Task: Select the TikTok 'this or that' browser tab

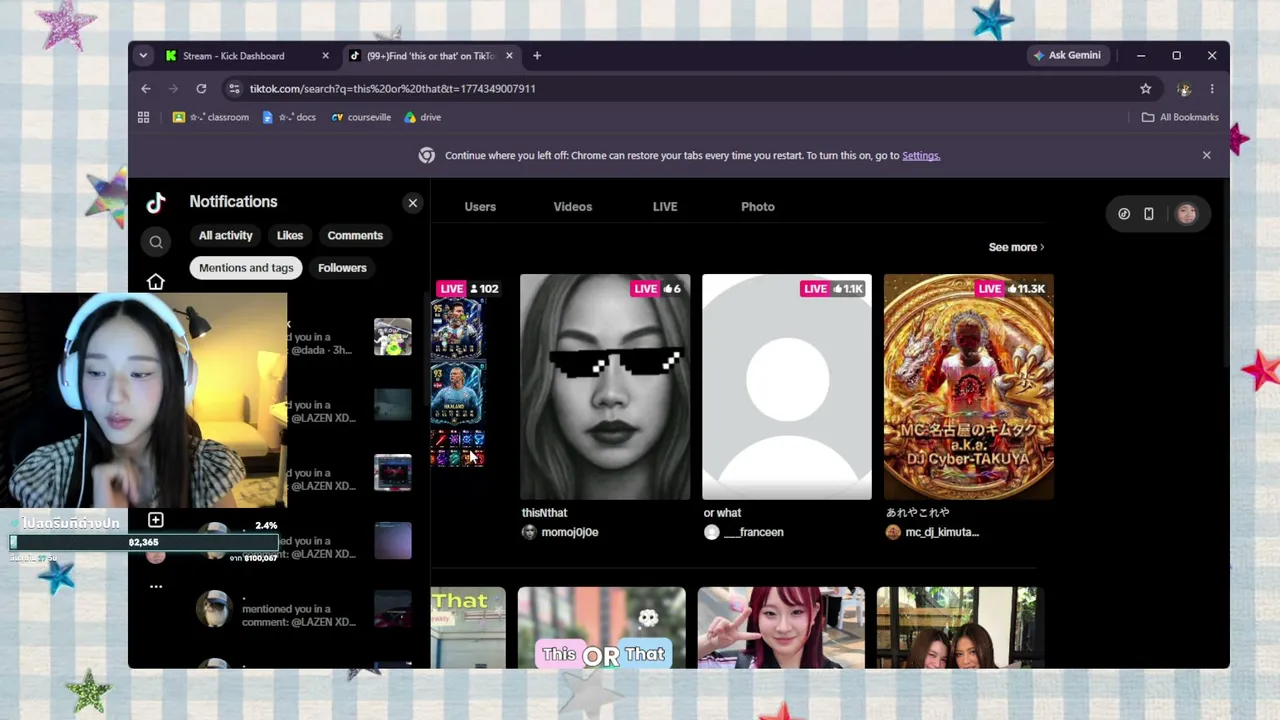Action: coord(431,56)
